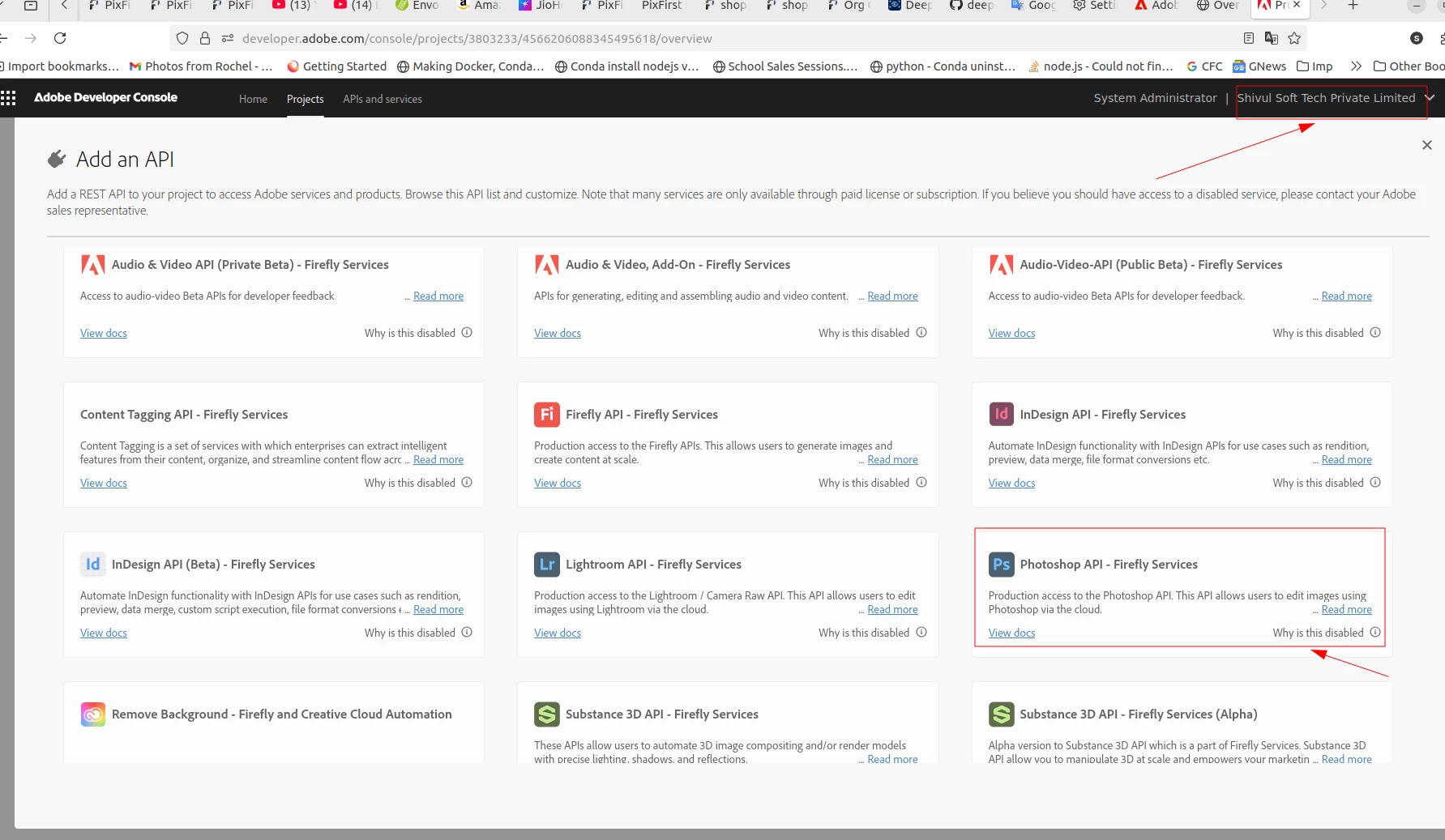The height and width of the screenshot is (840, 1445).
Task: Click Why is this disabled on Audio & Video Add-On card
Action: [864, 333]
